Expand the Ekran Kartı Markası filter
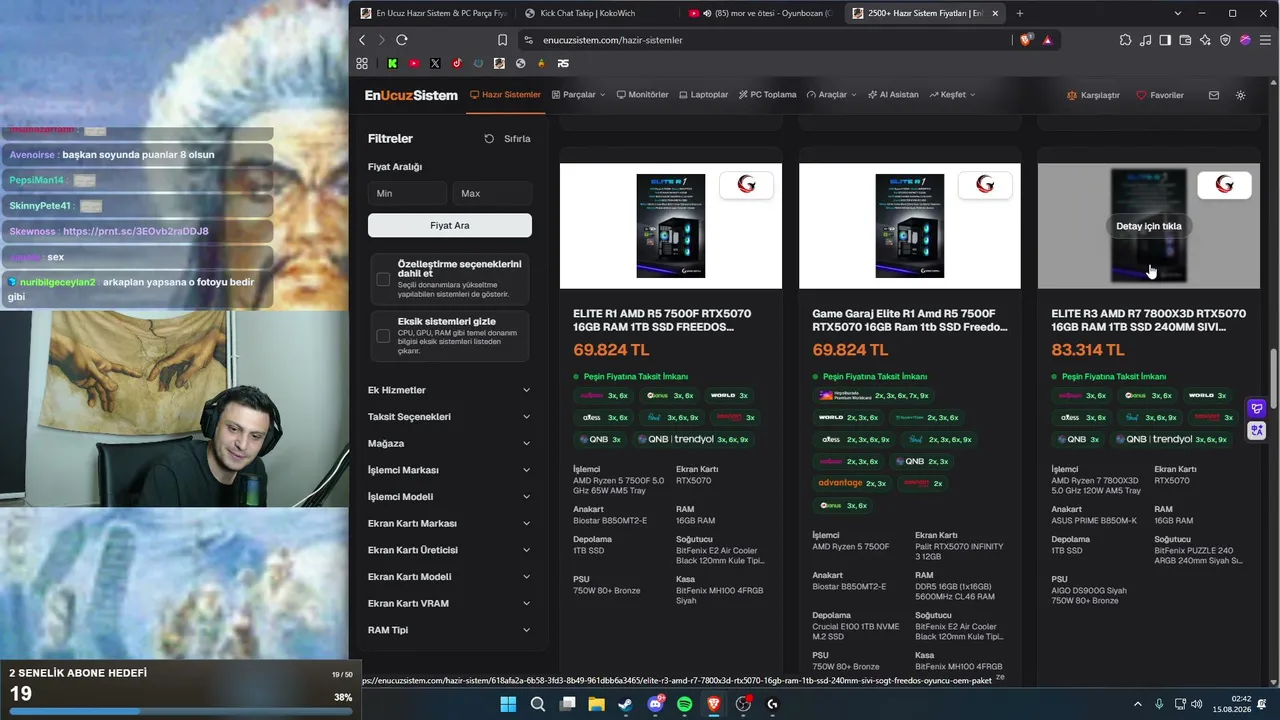This screenshot has height=720, width=1280. (x=449, y=523)
